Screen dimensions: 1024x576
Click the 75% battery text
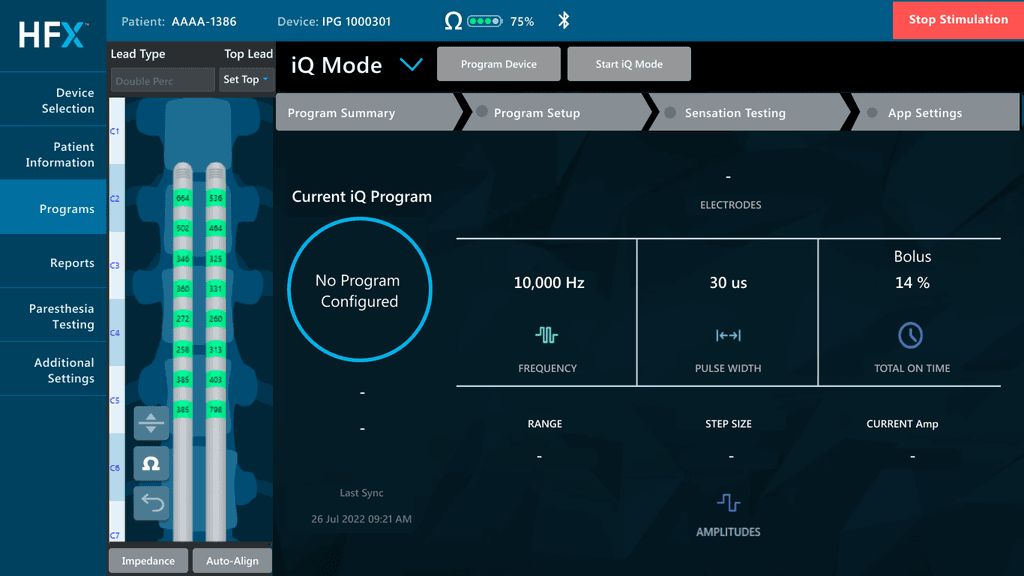click(x=522, y=22)
